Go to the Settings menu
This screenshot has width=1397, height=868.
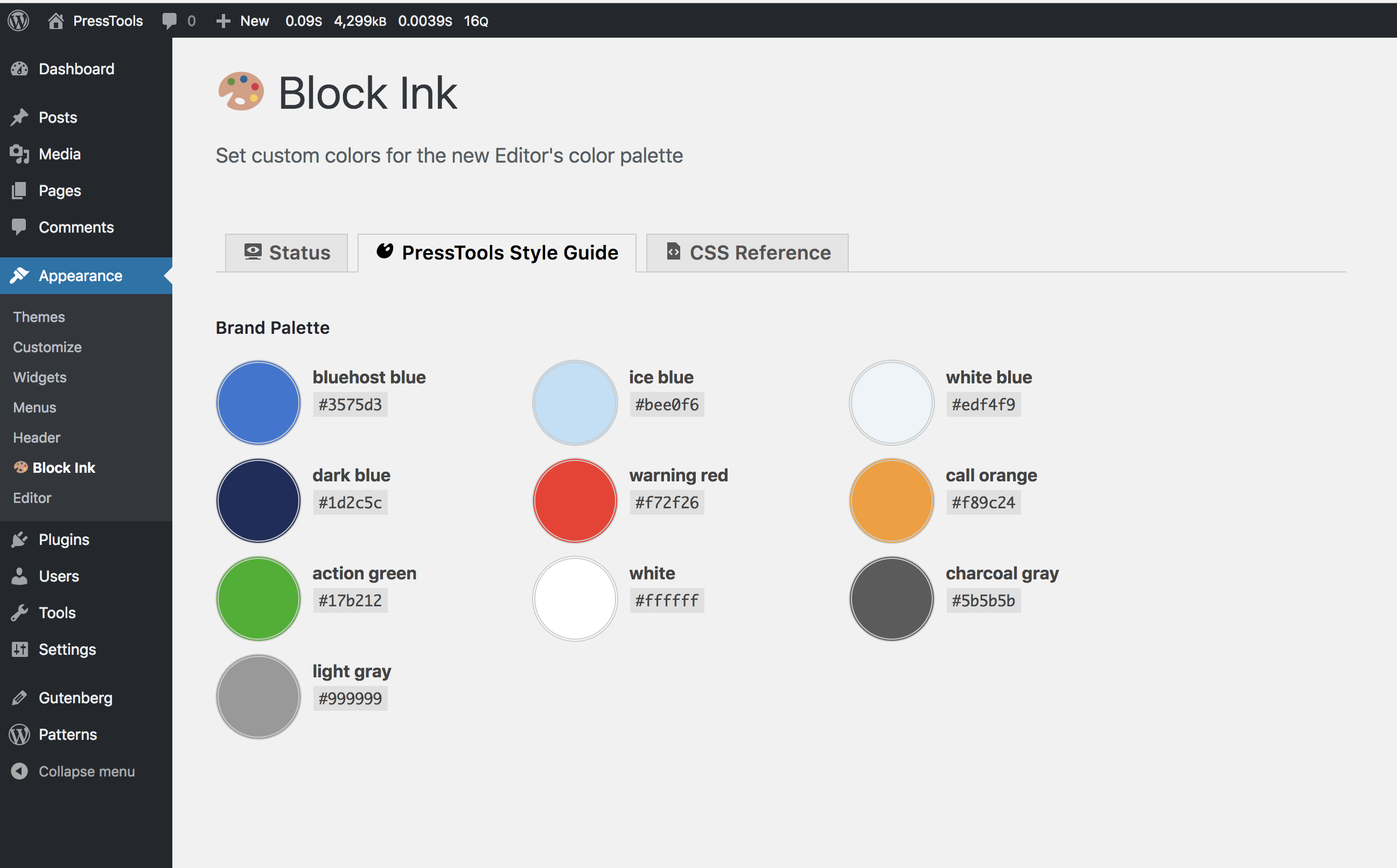67,649
